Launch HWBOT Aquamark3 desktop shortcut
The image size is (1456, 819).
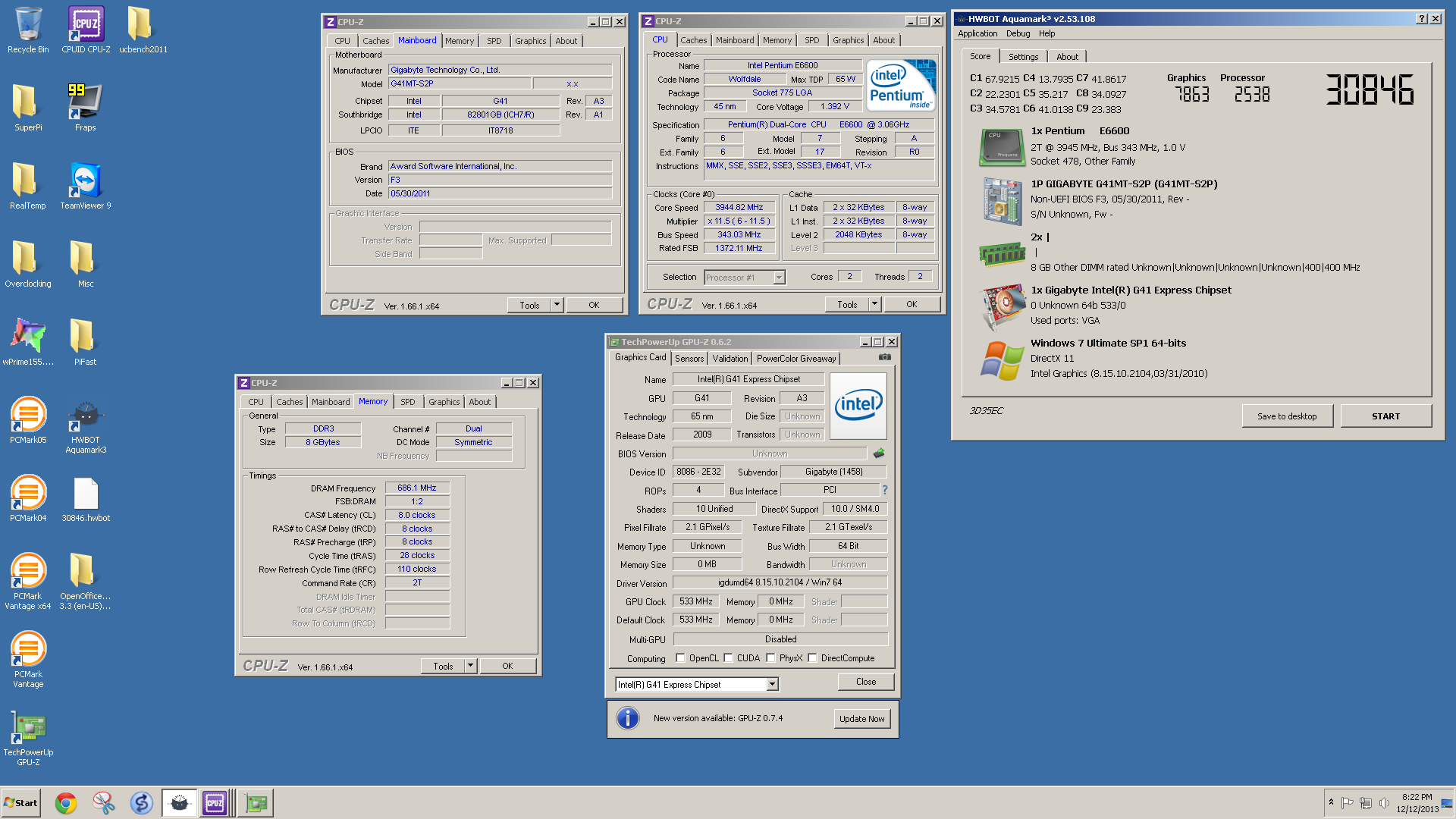click(x=86, y=425)
